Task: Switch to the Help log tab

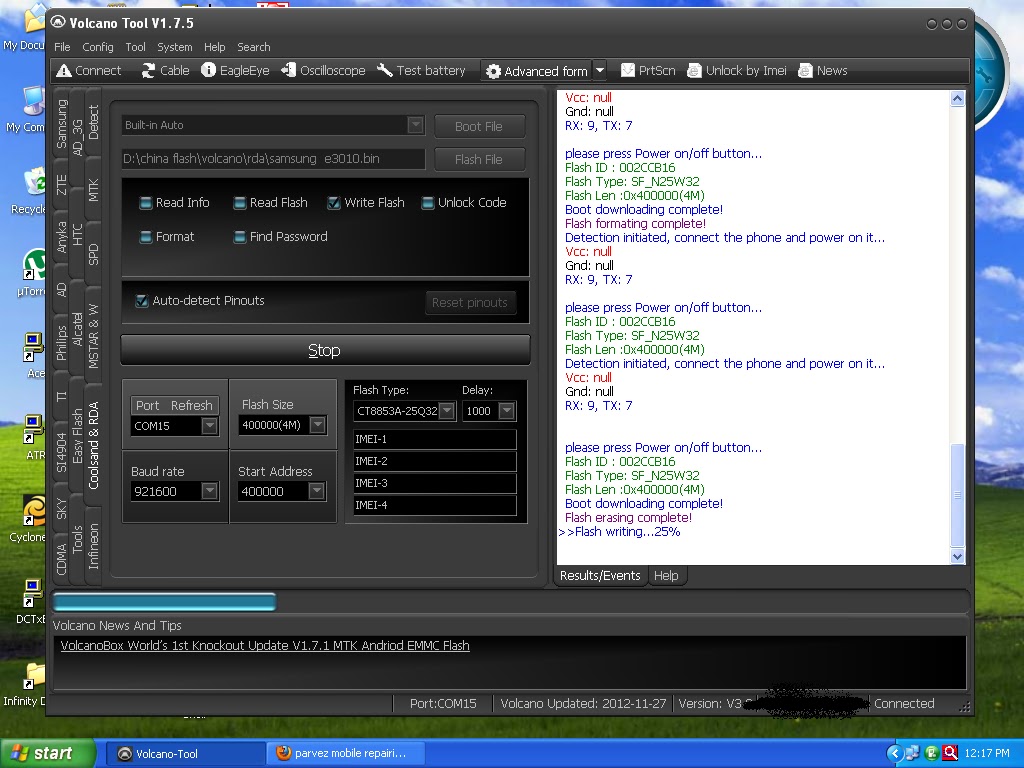Action: (666, 575)
